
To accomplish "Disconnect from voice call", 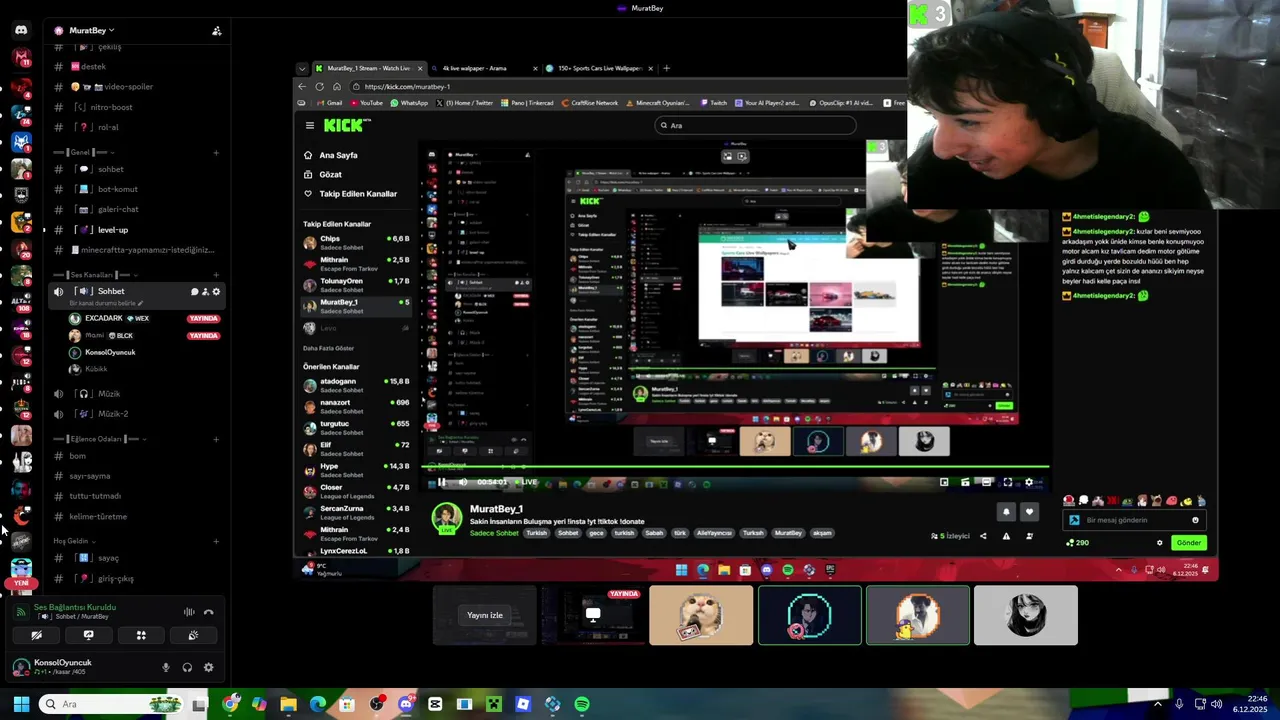I will pyautogui.click(x=209, y=612).
